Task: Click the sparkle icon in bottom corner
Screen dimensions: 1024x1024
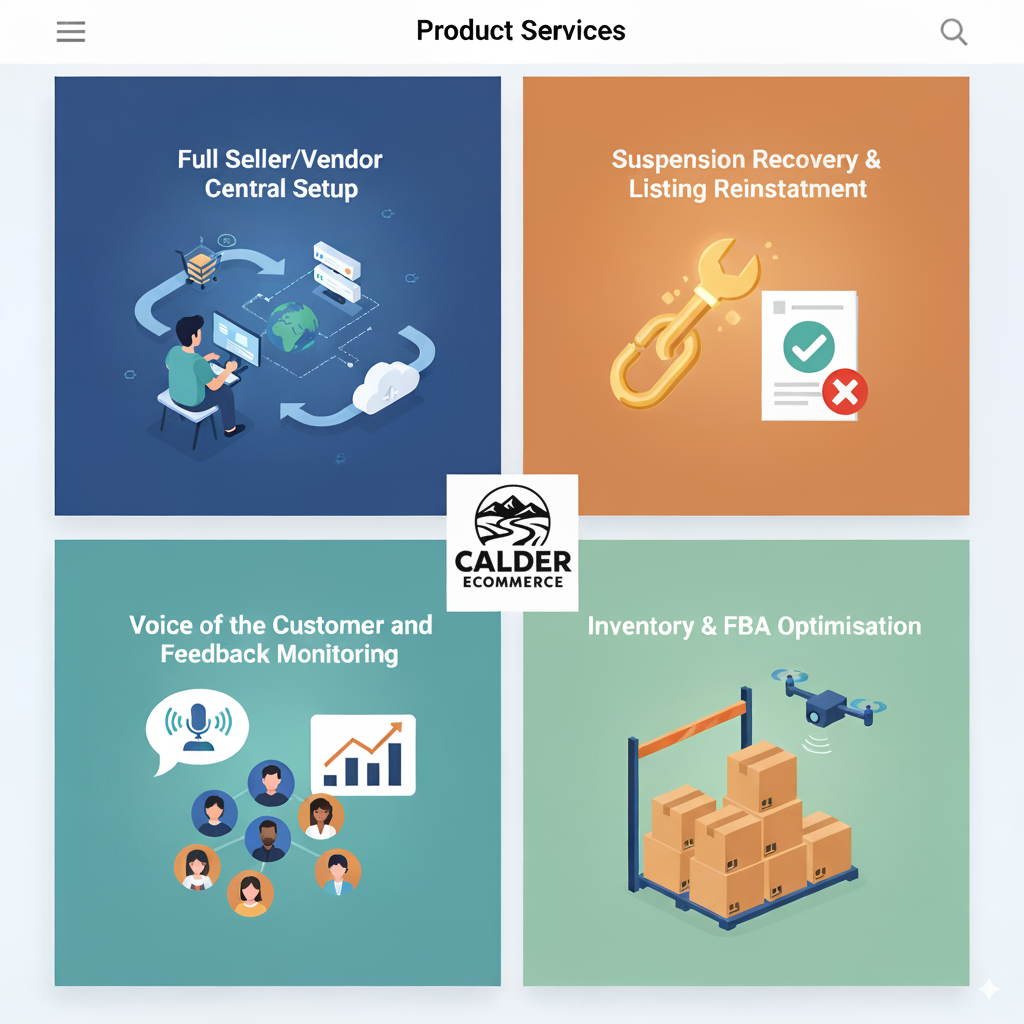Action: (988, 989)
